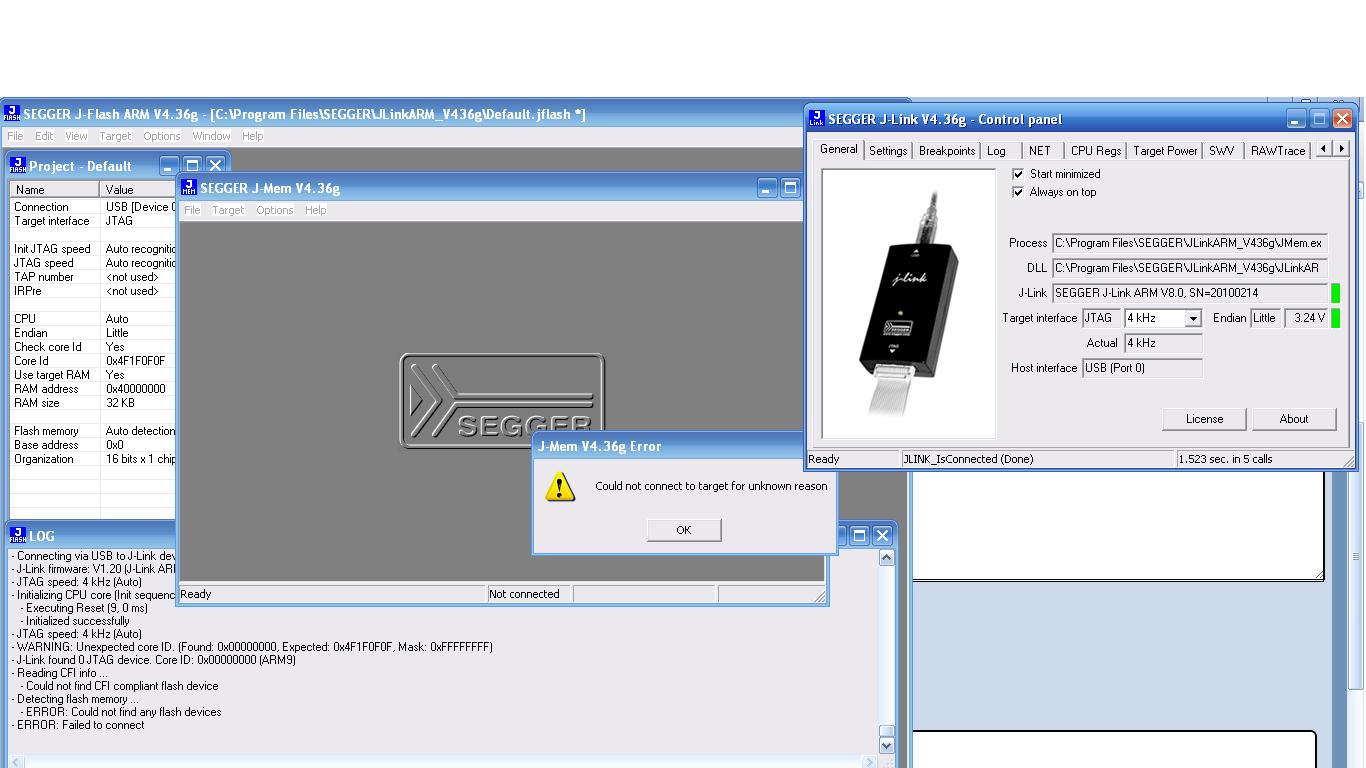Click the green indicator beside the 3.24 V field
The image size is (1366, 768).
1335,318
